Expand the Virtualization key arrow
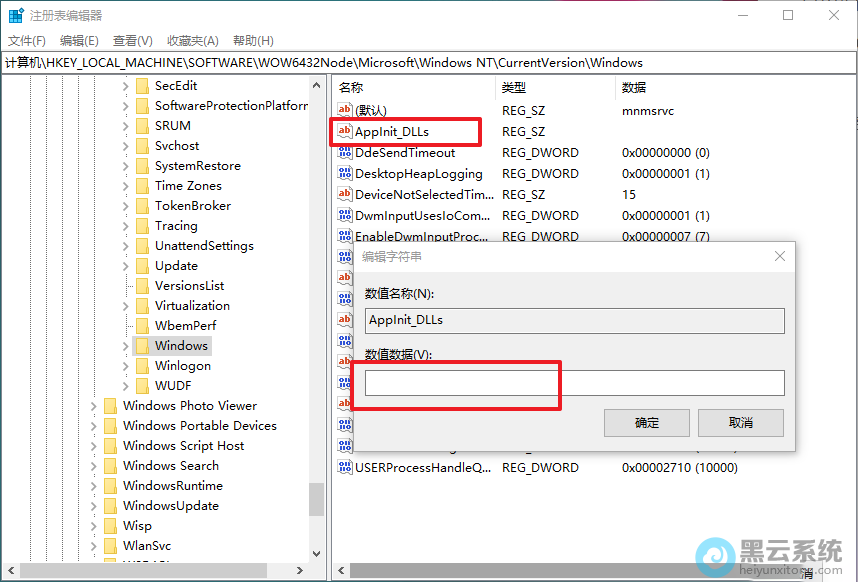The width and height of the screenshot is (858, 582). [x=126, y=306]
